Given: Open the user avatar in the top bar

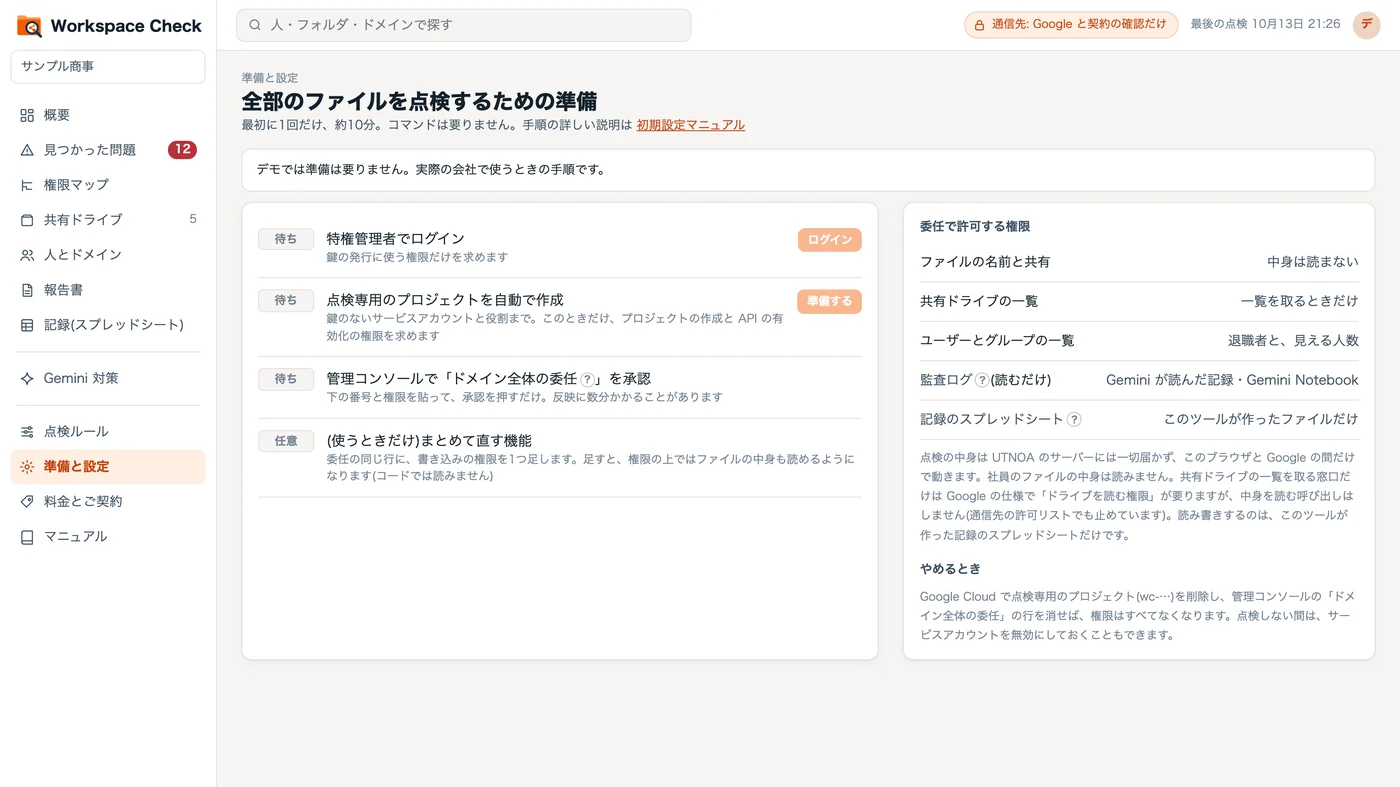Looking at the screenshot, I should pos(1366,25).
